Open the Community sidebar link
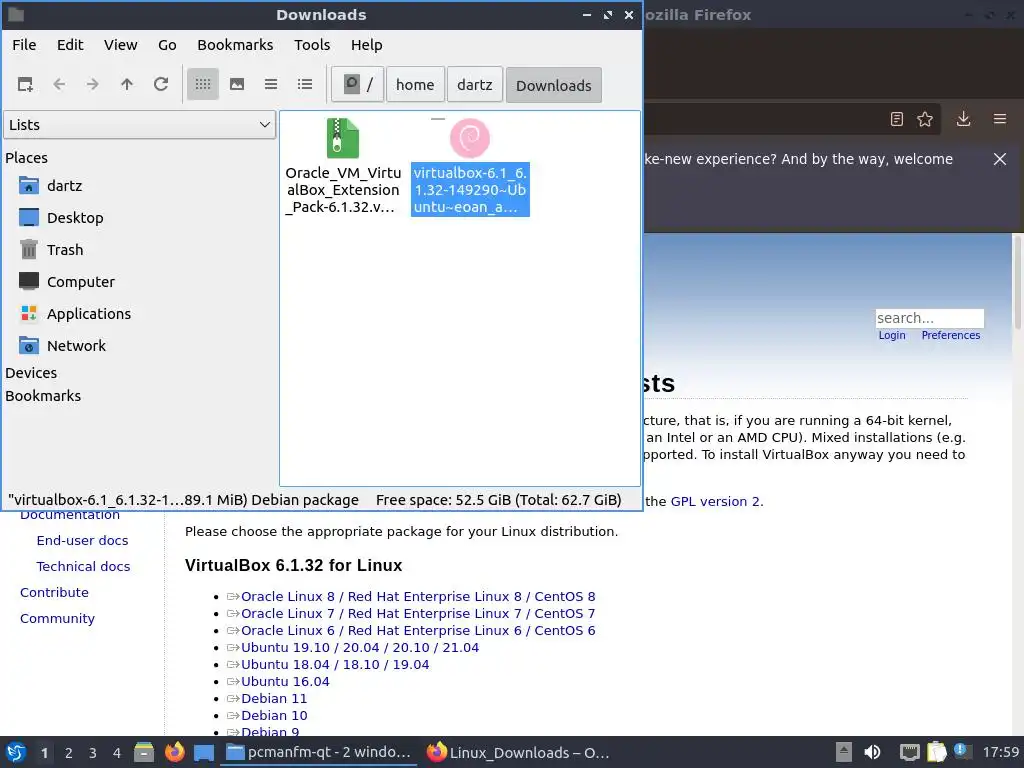The image size is (1024, 768). tap(57, 619)
